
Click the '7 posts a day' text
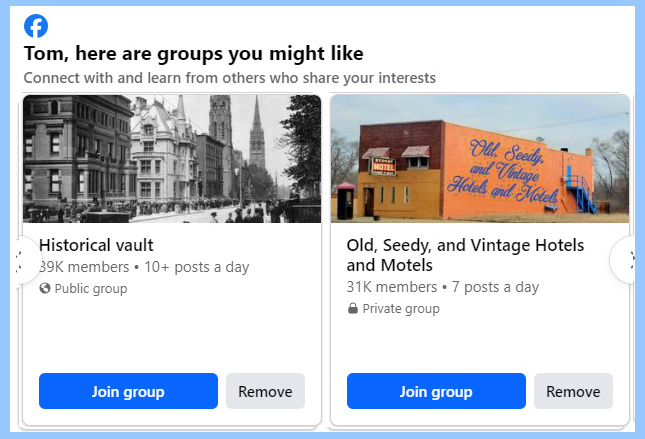[495, 287]
